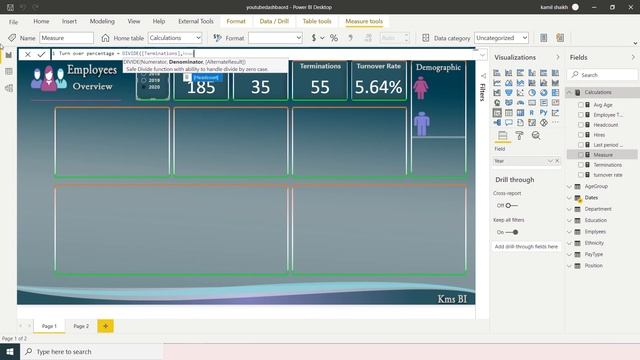Screen dimensions: 640x360
Task: Click the taskbar search box
Action: pyautogui.click(x=92, y=351)
